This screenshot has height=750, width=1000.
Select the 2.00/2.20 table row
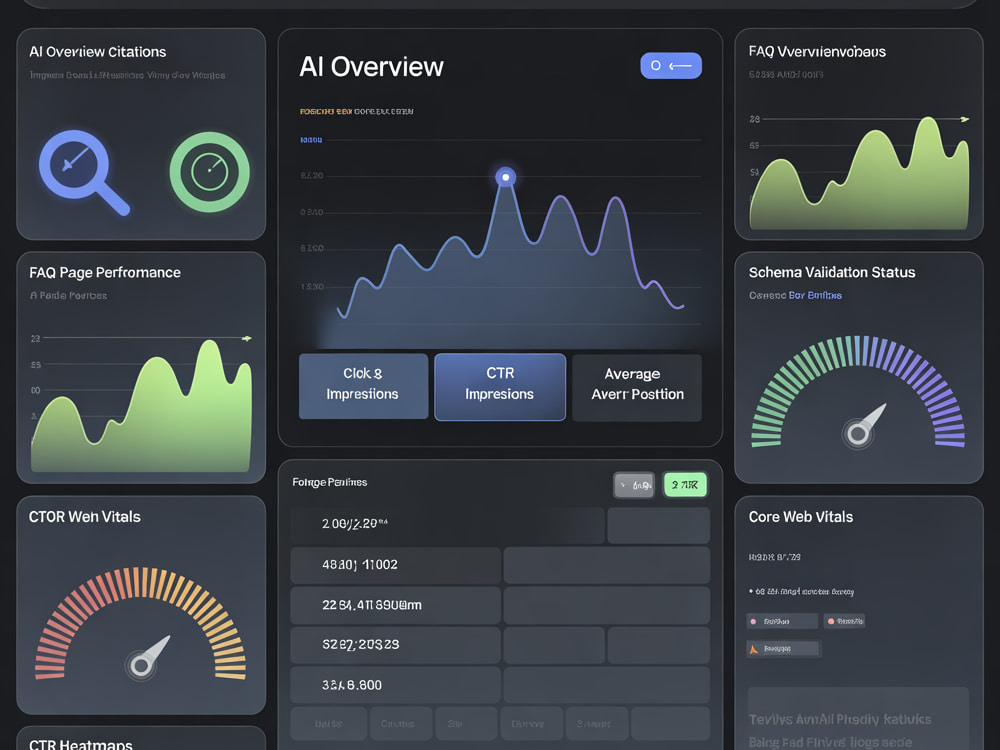(500, 525)
